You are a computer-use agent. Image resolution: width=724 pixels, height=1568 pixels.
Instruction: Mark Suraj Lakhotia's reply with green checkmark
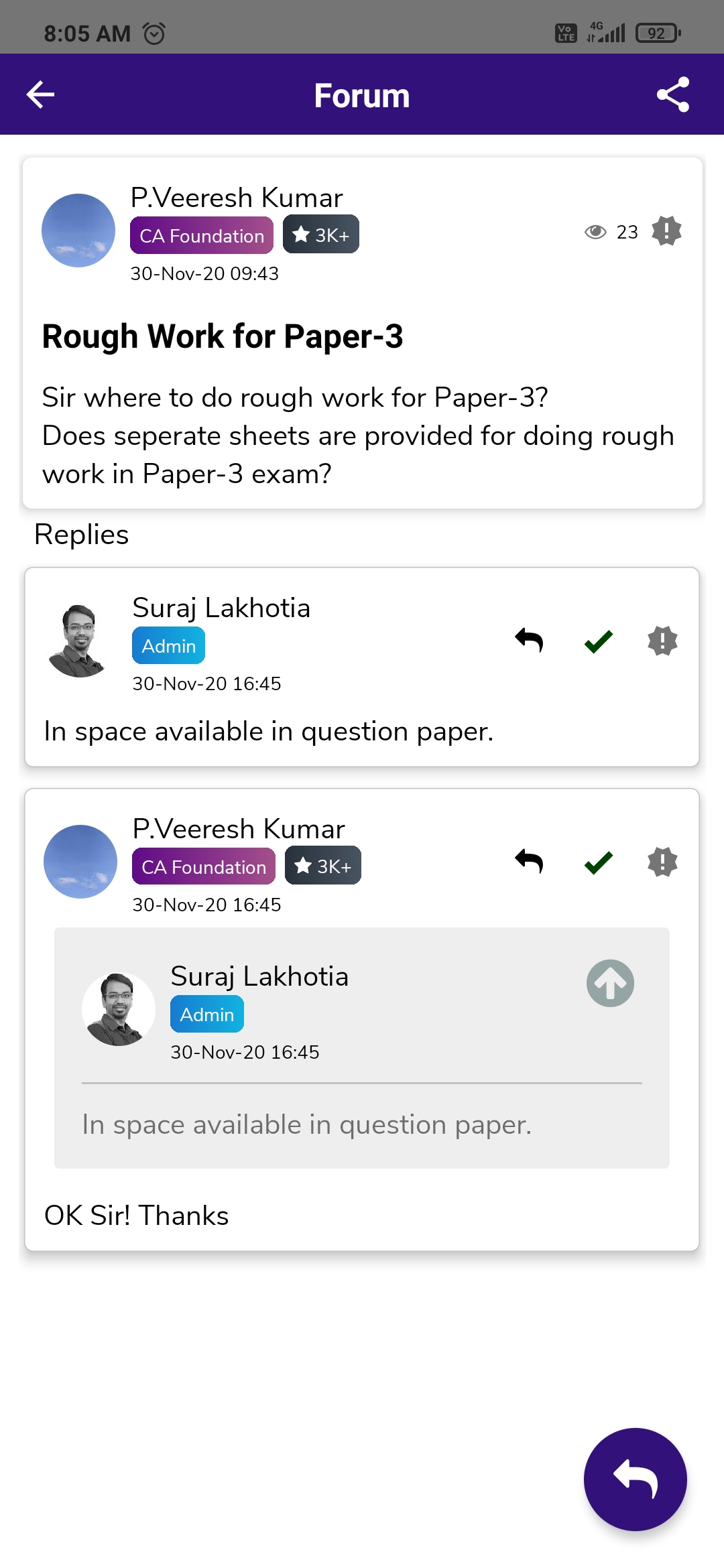pos(598,641)
